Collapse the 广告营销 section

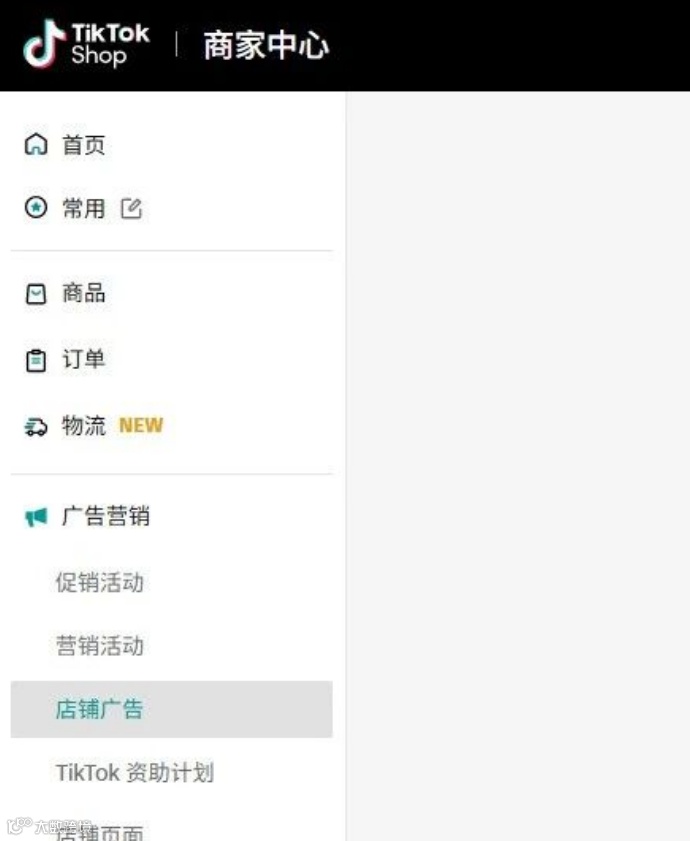point(172,516)
